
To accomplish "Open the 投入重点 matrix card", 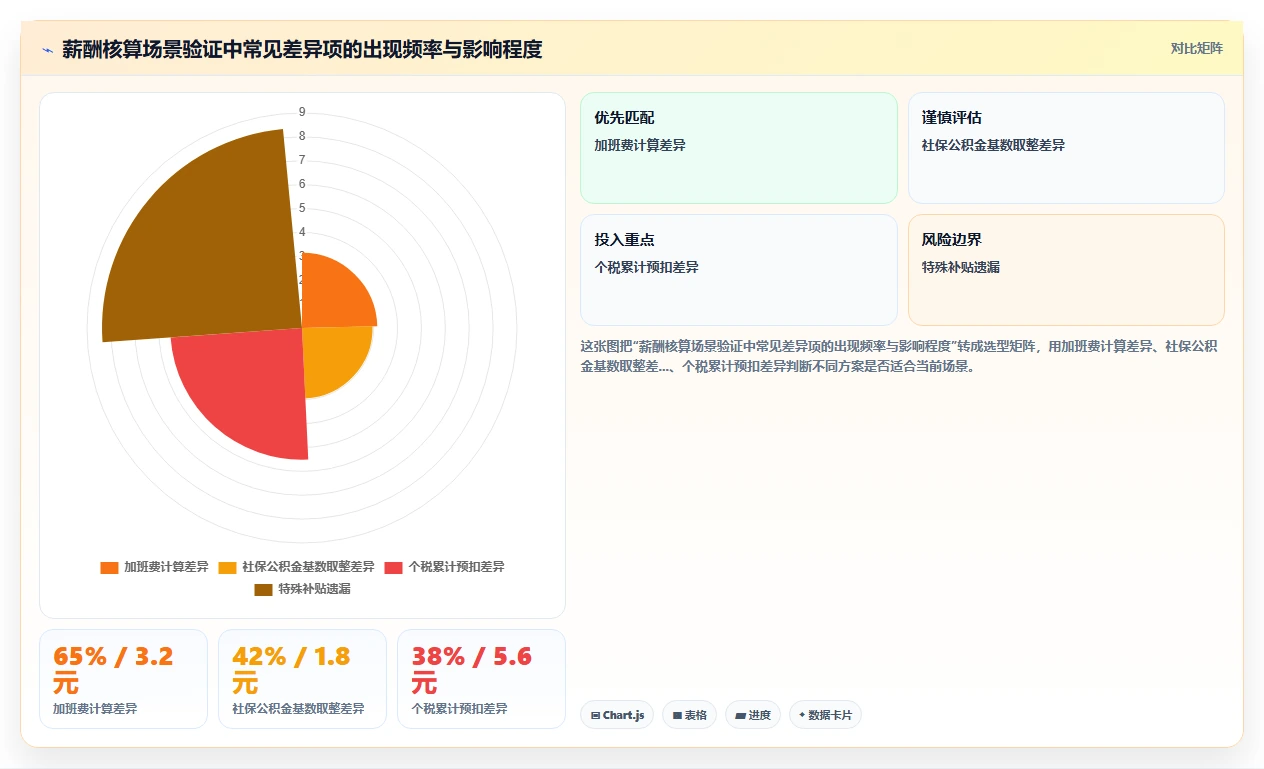I will (739, 270).
